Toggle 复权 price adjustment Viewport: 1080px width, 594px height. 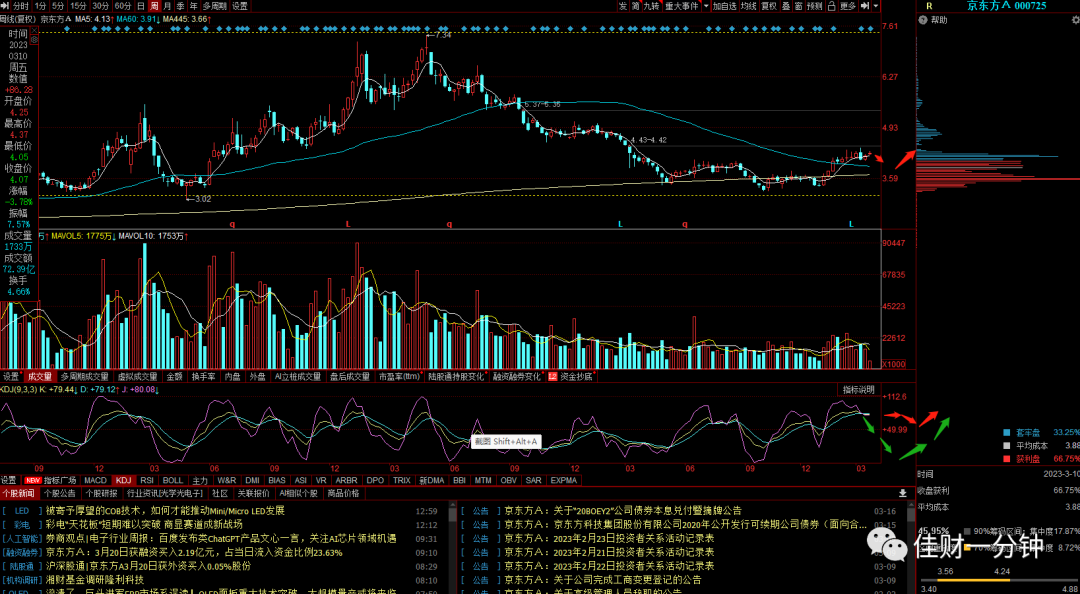[769, 6]
